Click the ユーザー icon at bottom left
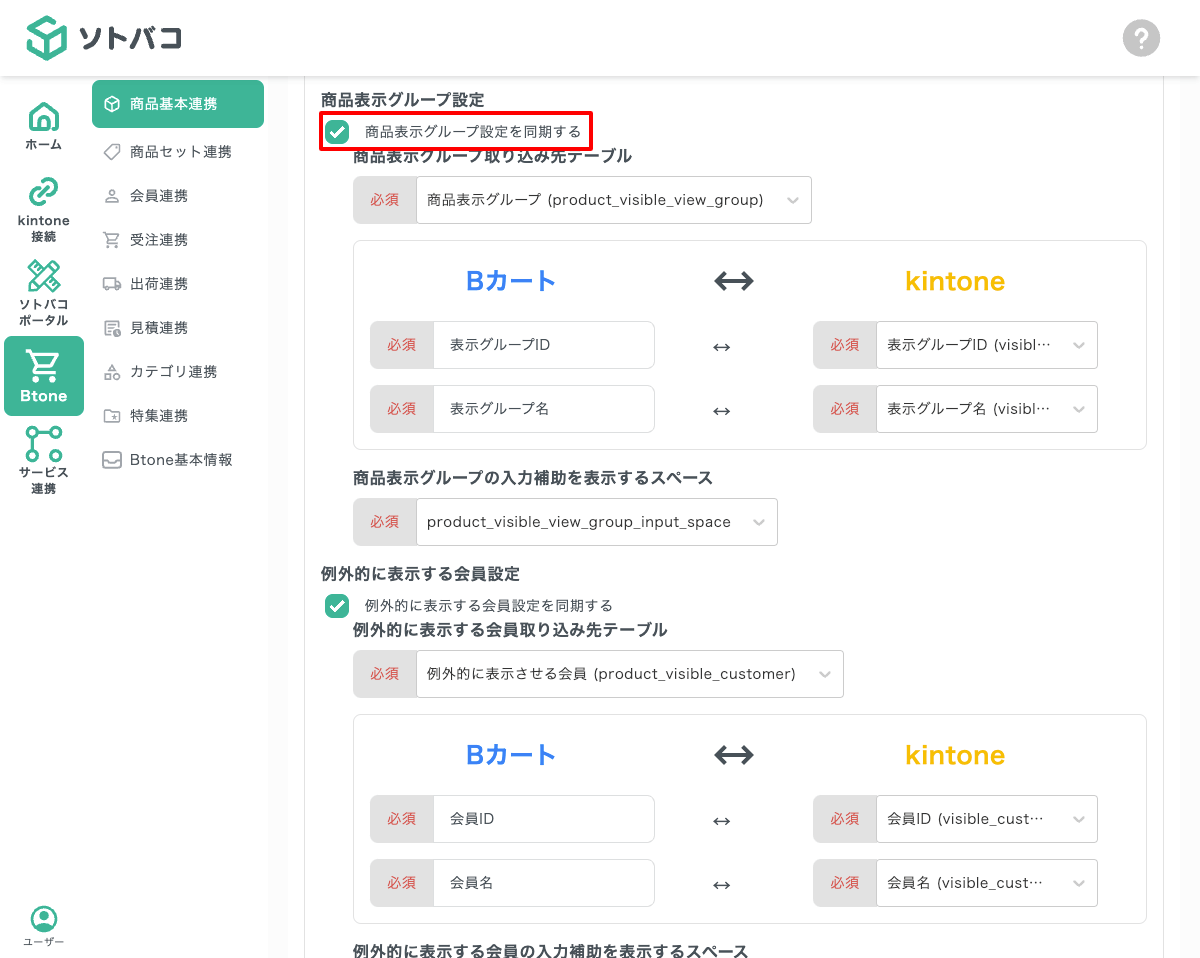The image size is (1200, 958). (43, 924)
